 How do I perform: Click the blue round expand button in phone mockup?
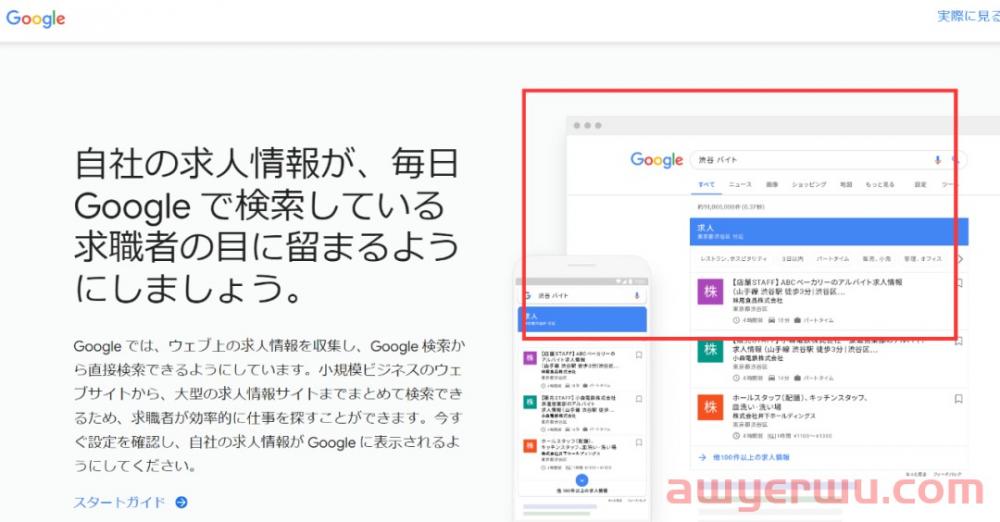[x=582, y=481]
